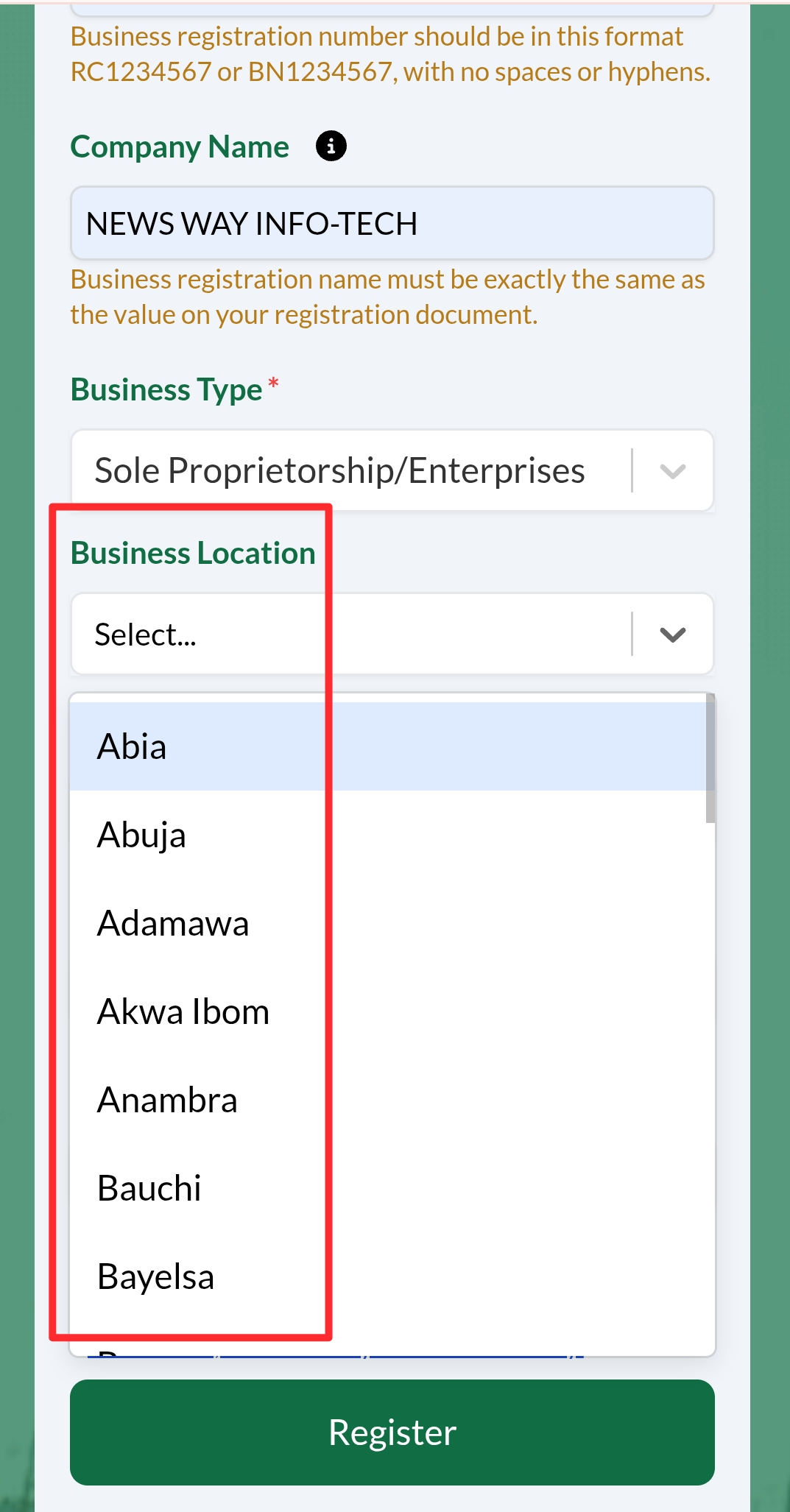Select Abia from the location list

[133, 746]
